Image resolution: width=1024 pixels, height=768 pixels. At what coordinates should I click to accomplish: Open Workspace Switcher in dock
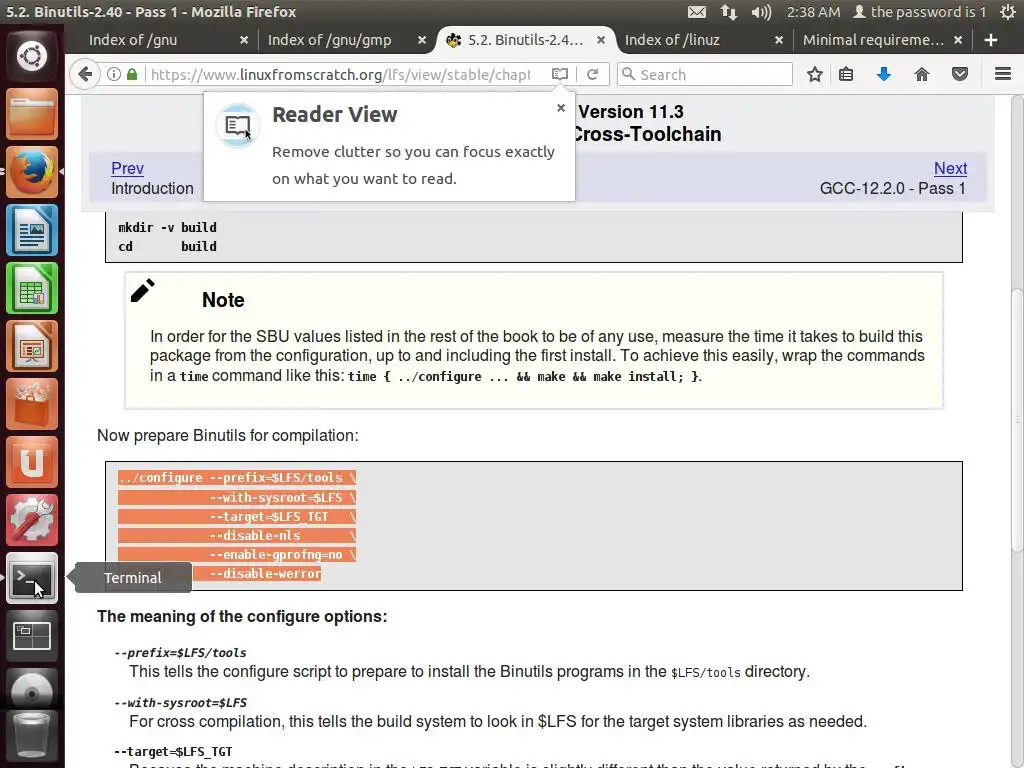32,636
